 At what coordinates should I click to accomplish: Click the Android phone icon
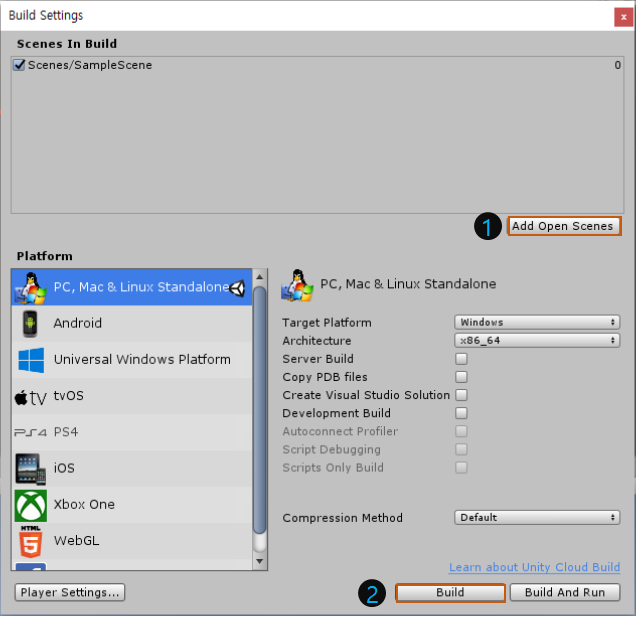[30, 323]
